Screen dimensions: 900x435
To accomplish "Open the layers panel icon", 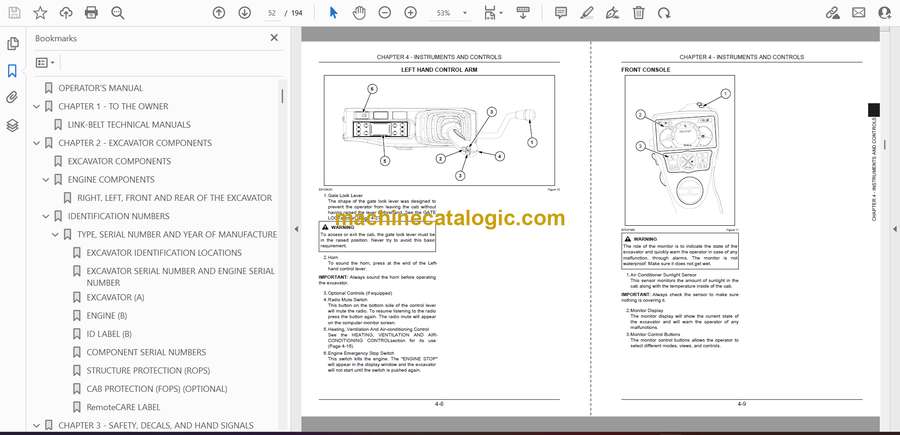I will [x=12, y=126].
